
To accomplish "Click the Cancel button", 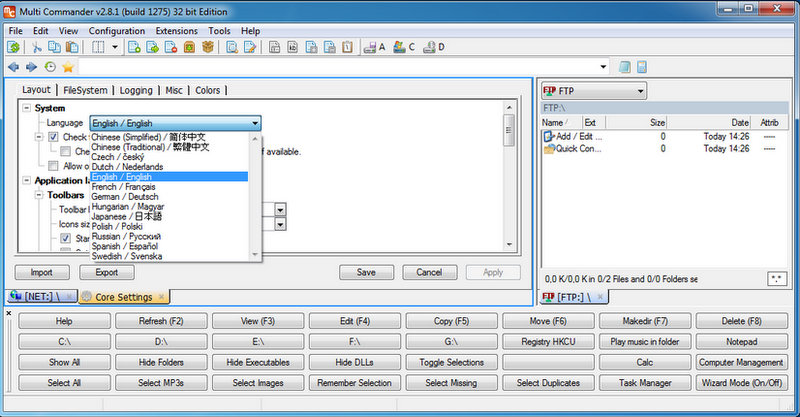I will point(429,272).
